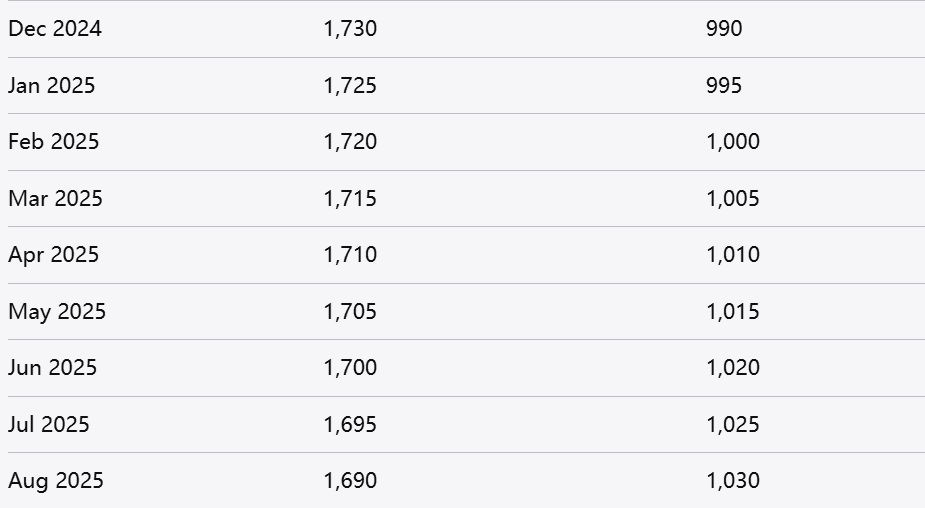This screenshot has width=925, height=508.
Task: Click the Aug 2025 date cell
Action: pyautogui.click(x=56, y=481)
